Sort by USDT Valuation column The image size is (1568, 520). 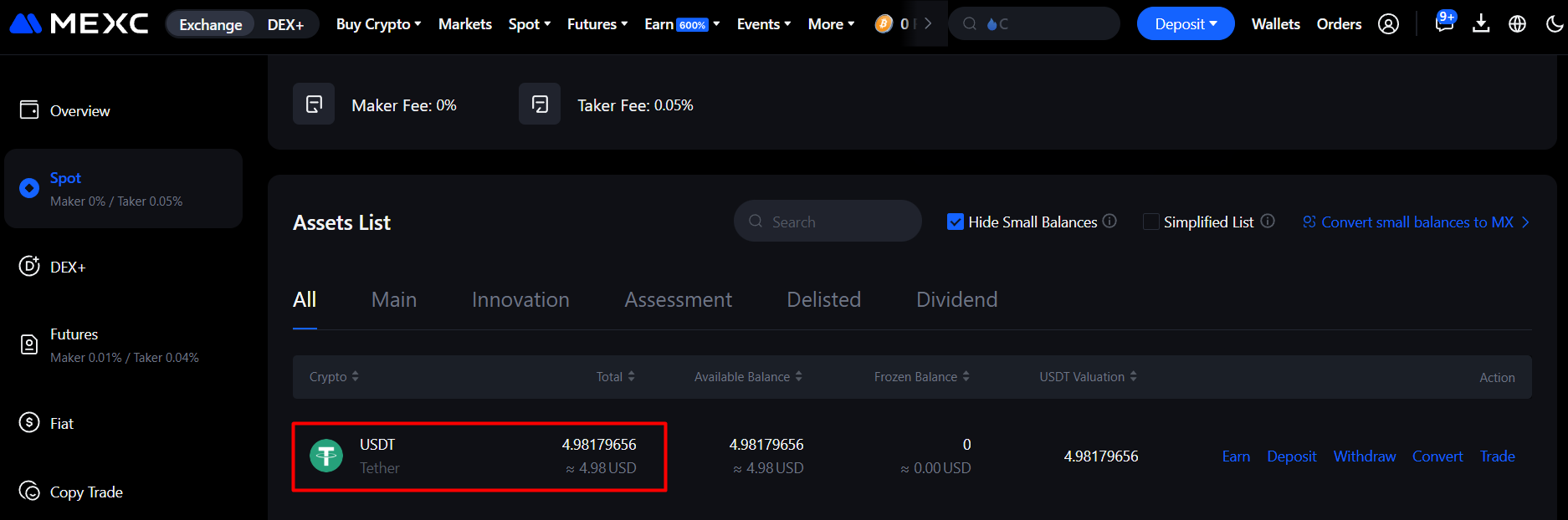(x=1088, y=377)
